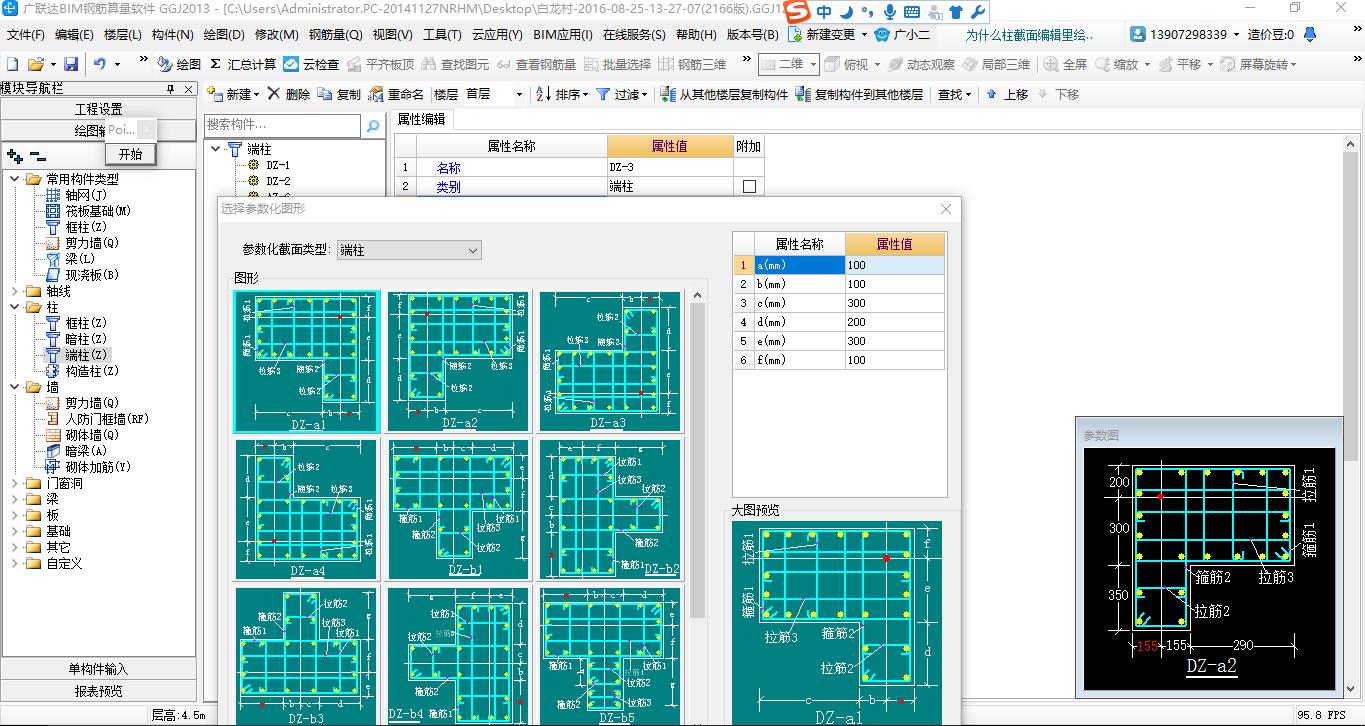Open the 工具(T) menu
This screenshot has height=726, width=1365.
(x=442, y=34)
